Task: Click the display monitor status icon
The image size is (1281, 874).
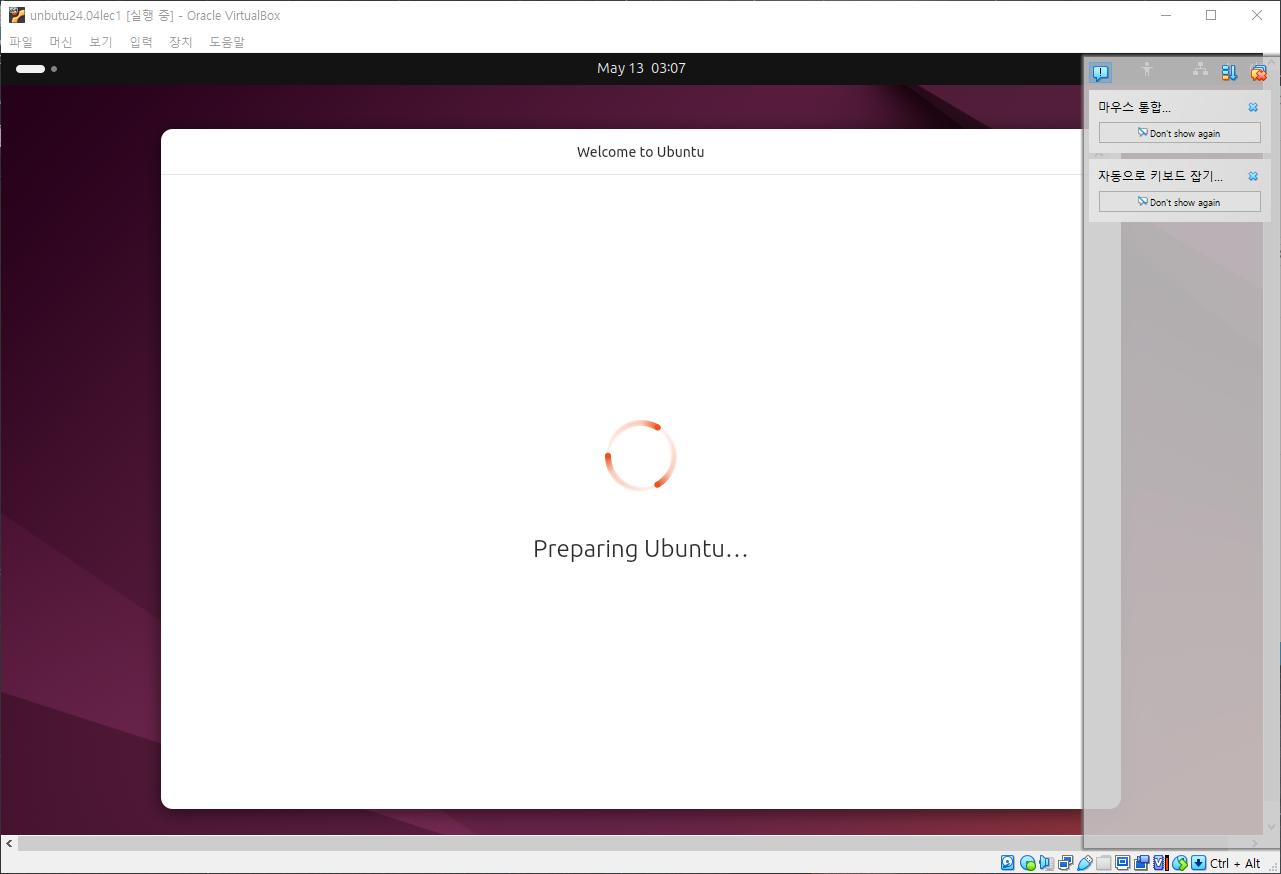Action: 1122,862
